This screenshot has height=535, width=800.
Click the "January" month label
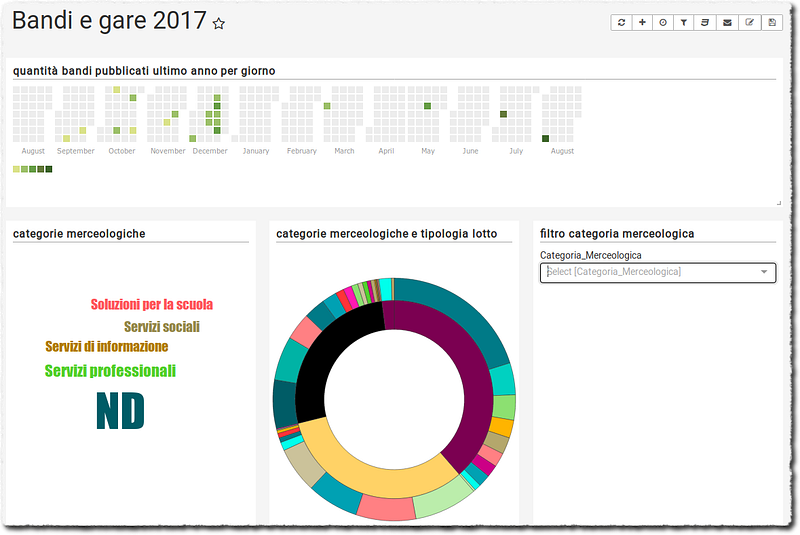256,151
